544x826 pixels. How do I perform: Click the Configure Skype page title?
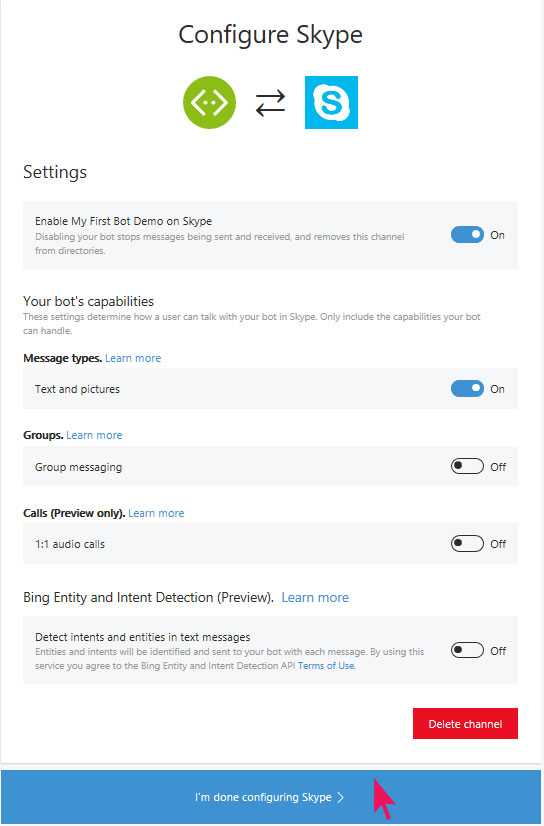point(271,35)
